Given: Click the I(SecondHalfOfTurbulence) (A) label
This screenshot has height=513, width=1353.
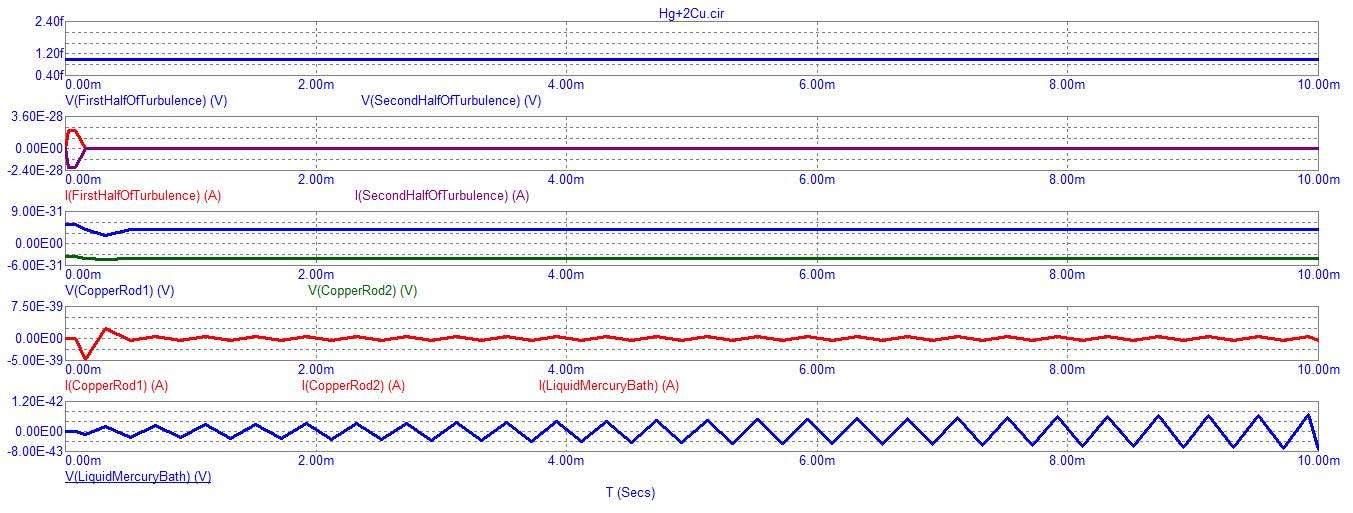Looking at the screenshot, I should [x=442, y=196].
